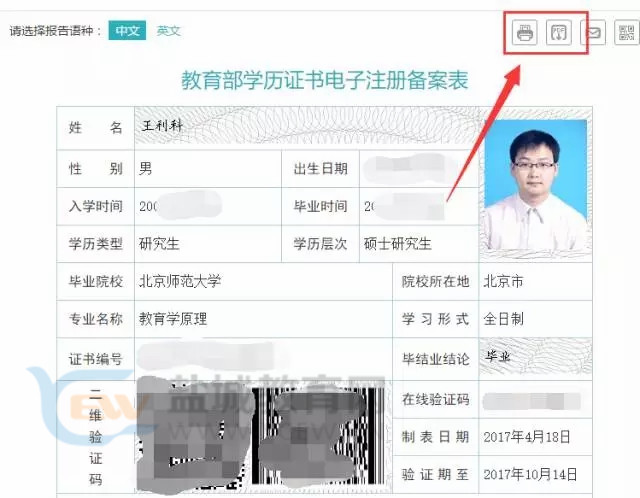Screen dimensions: 640x498
Task: Select 中文 report language
Action: tap(127, 31)
